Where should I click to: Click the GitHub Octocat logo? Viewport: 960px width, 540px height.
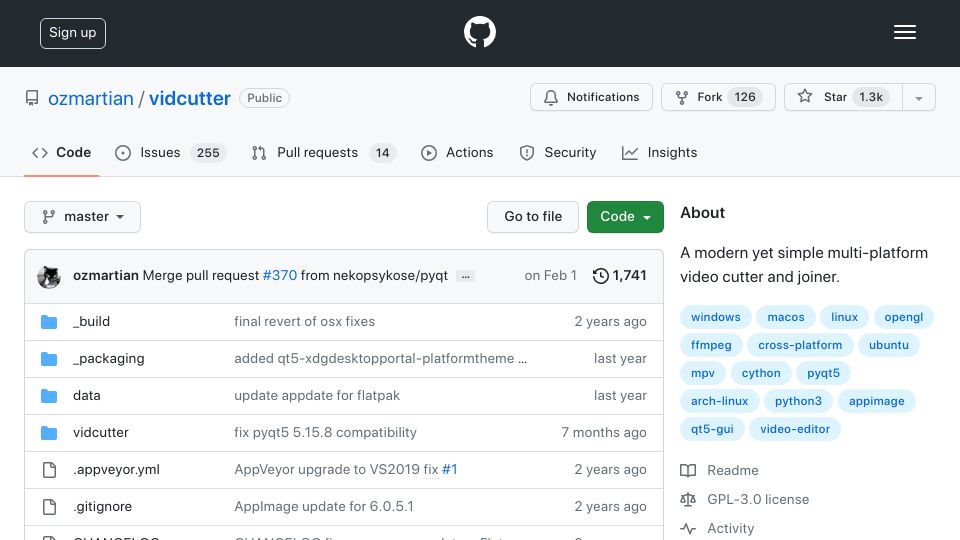point(479,32)
